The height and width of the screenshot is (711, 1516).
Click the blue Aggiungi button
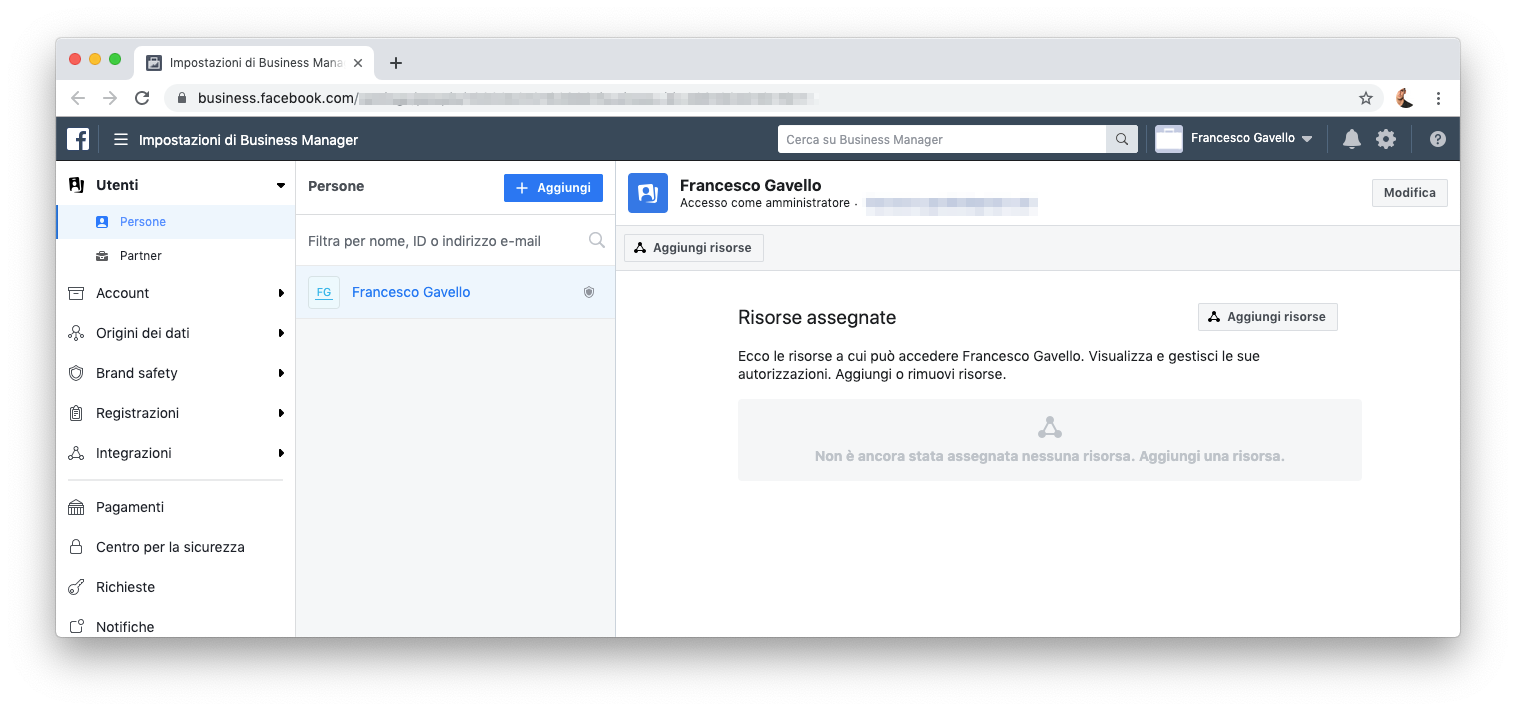tap(553, 188)
